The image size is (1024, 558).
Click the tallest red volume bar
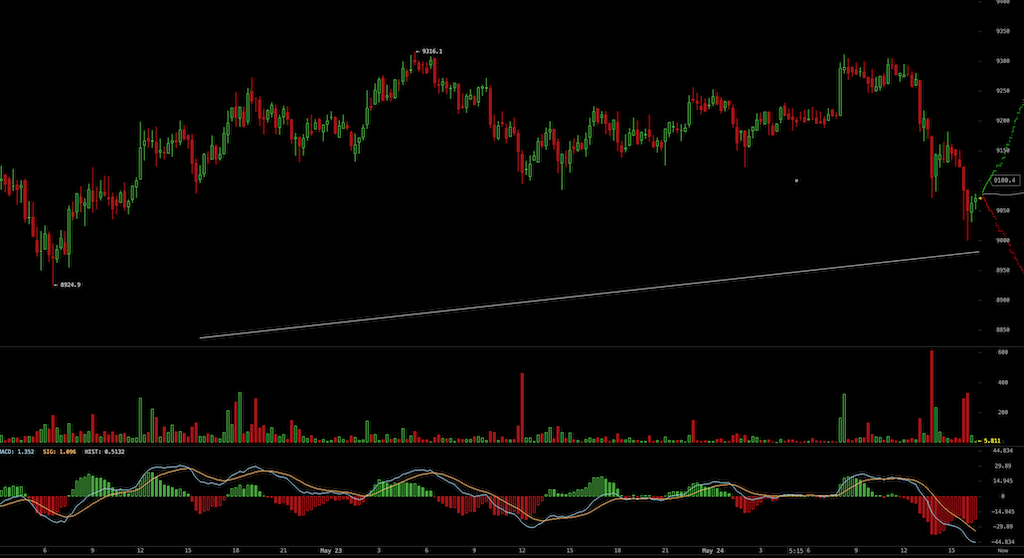tap(932, 397)
